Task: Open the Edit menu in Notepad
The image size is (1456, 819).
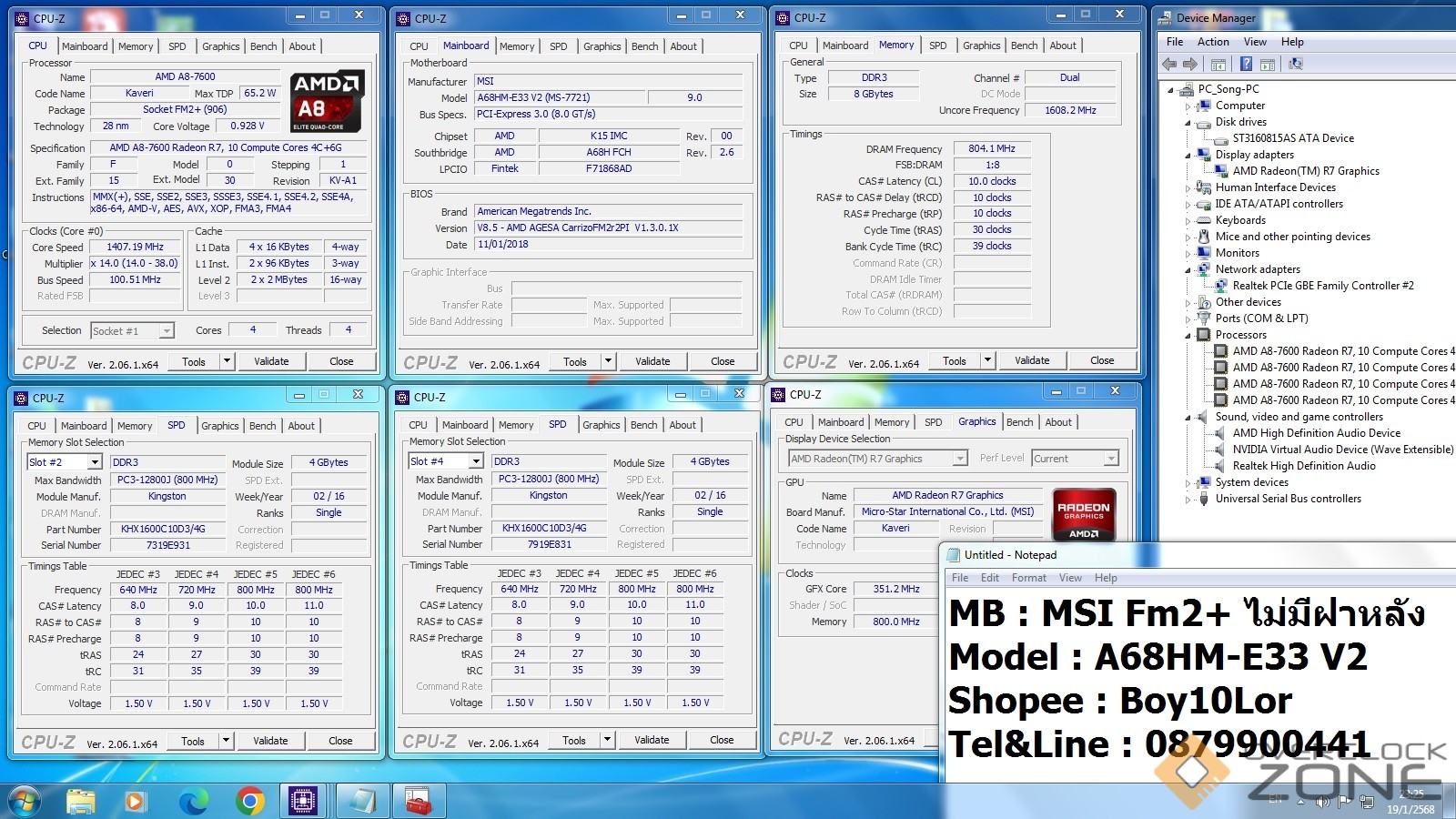Action: pyautogui.click(x=990, y=578)
